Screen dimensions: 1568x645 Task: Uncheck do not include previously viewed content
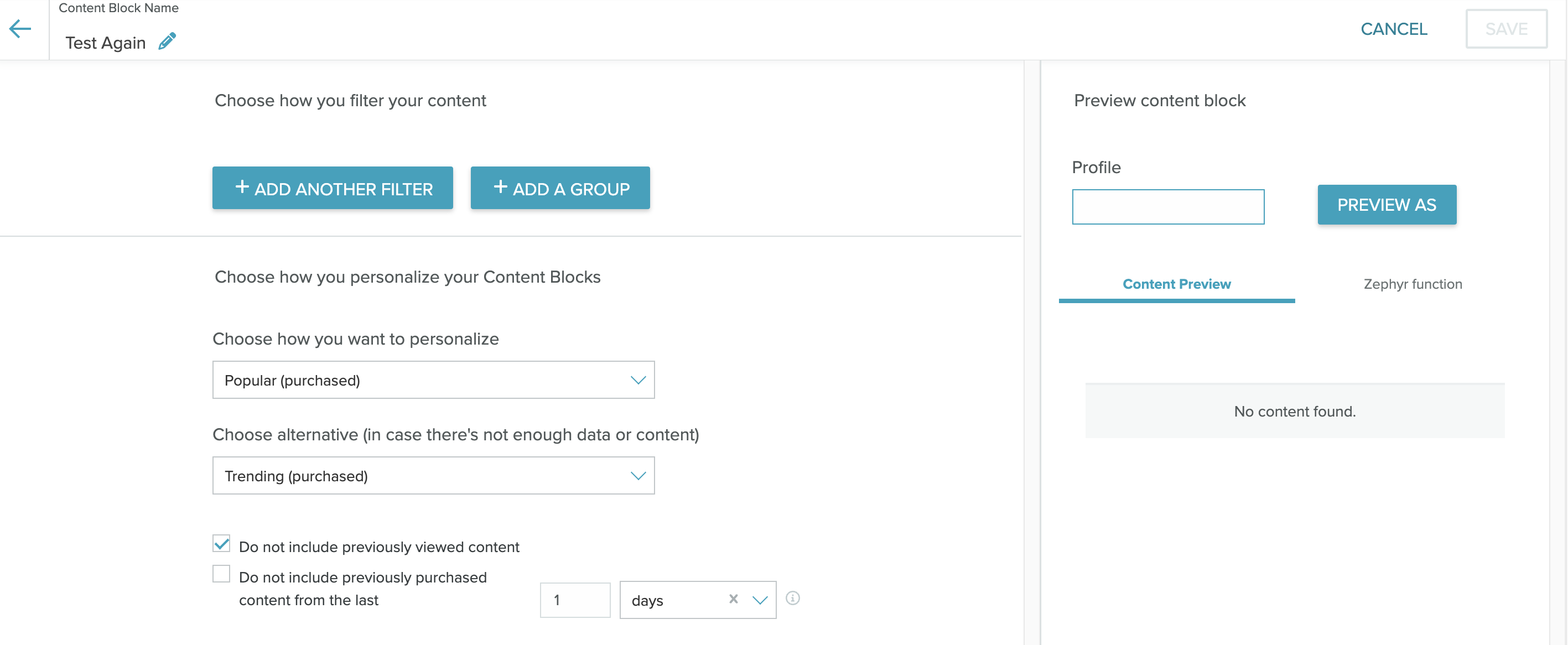tap(221, 543)
